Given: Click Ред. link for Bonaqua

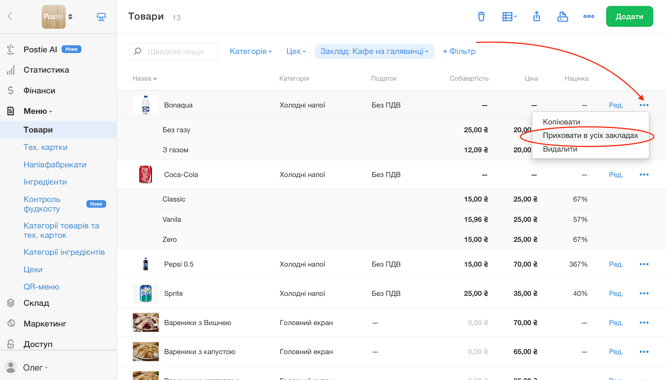Looking at the screenshot, I should (x=616, y=105).
